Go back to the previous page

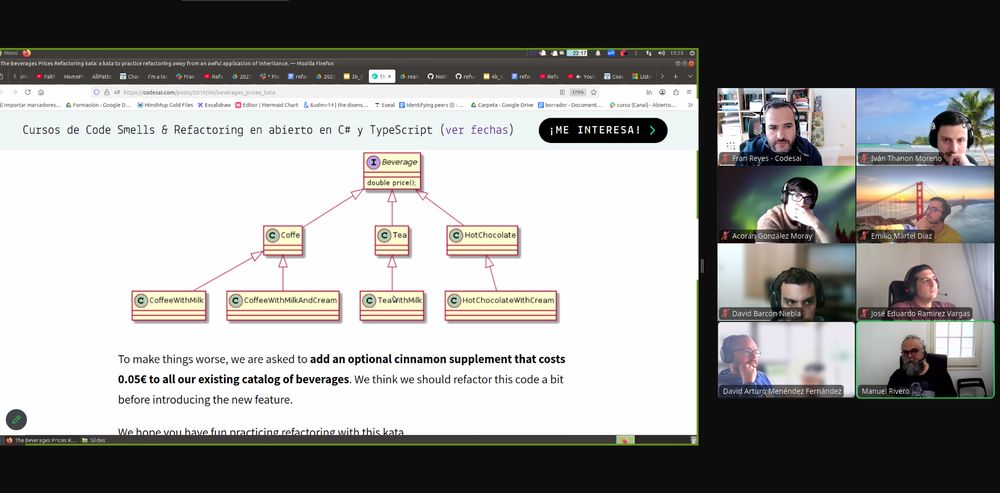click(2, 92)
